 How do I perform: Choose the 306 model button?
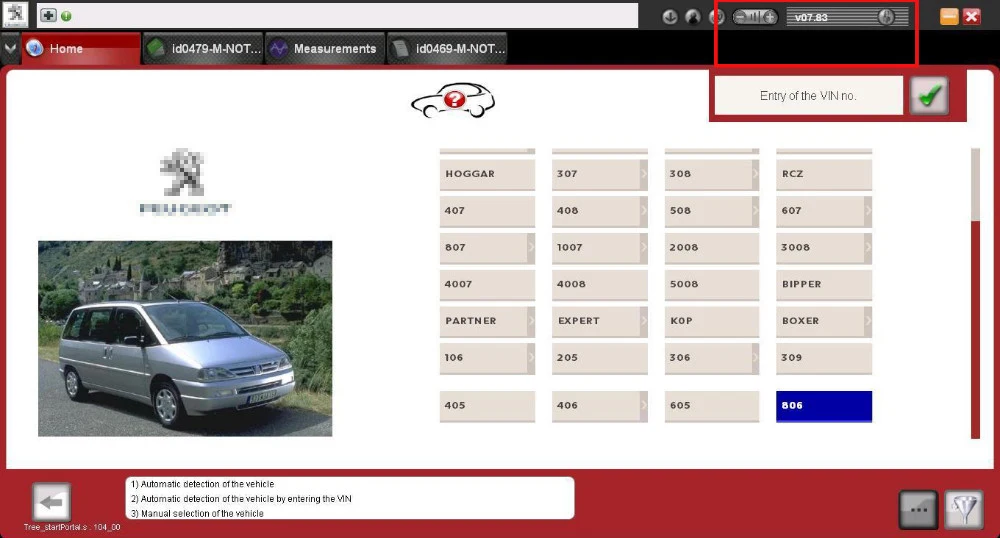(712, 359)
